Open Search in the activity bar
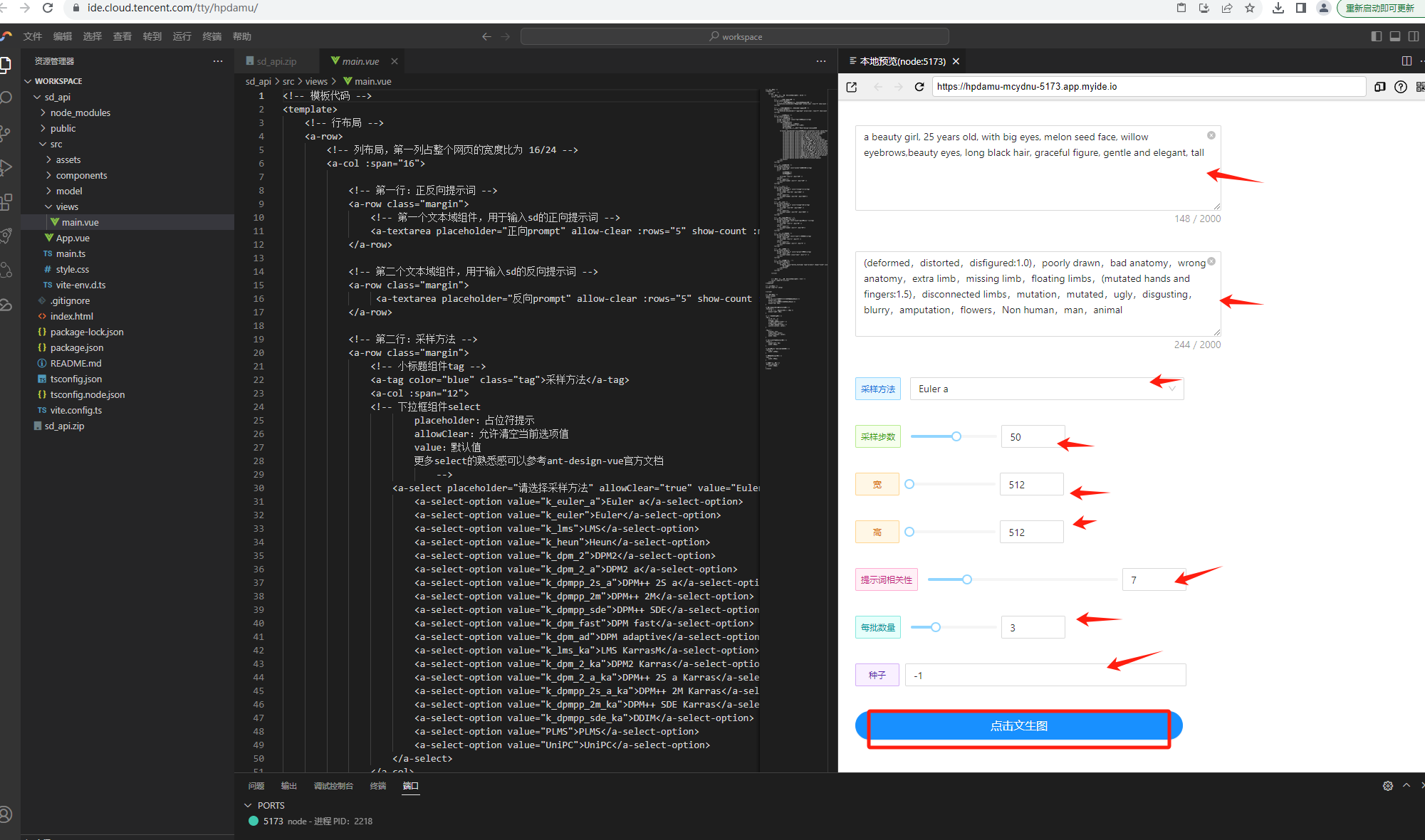The width and height of the screenshot is (1425, 840). pos(6,97)
